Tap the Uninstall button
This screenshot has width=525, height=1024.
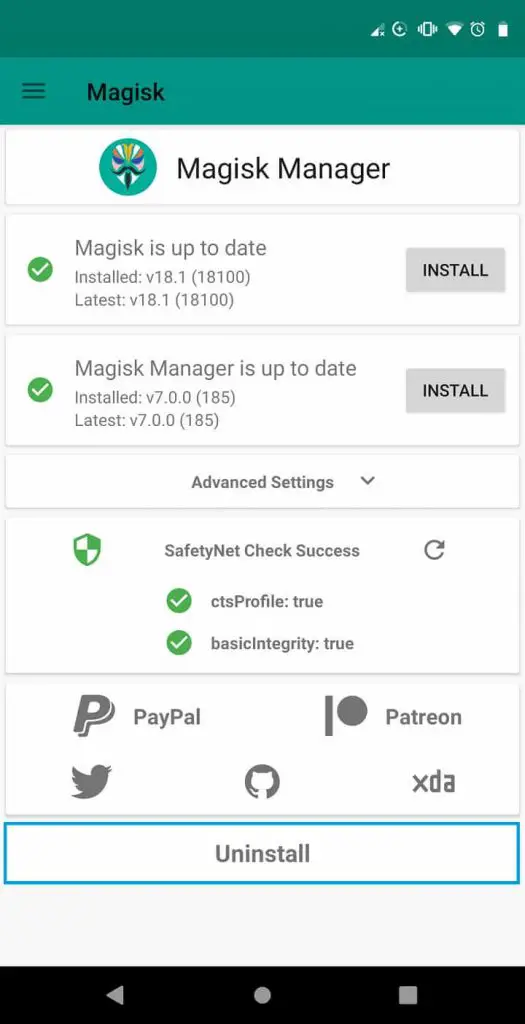[262, 854]
